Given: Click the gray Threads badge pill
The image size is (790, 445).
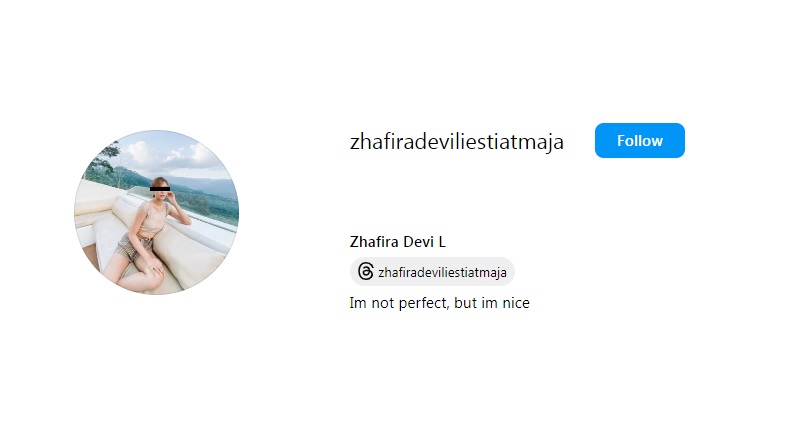Looking at the screenshot, I should [x=432, y=272].
